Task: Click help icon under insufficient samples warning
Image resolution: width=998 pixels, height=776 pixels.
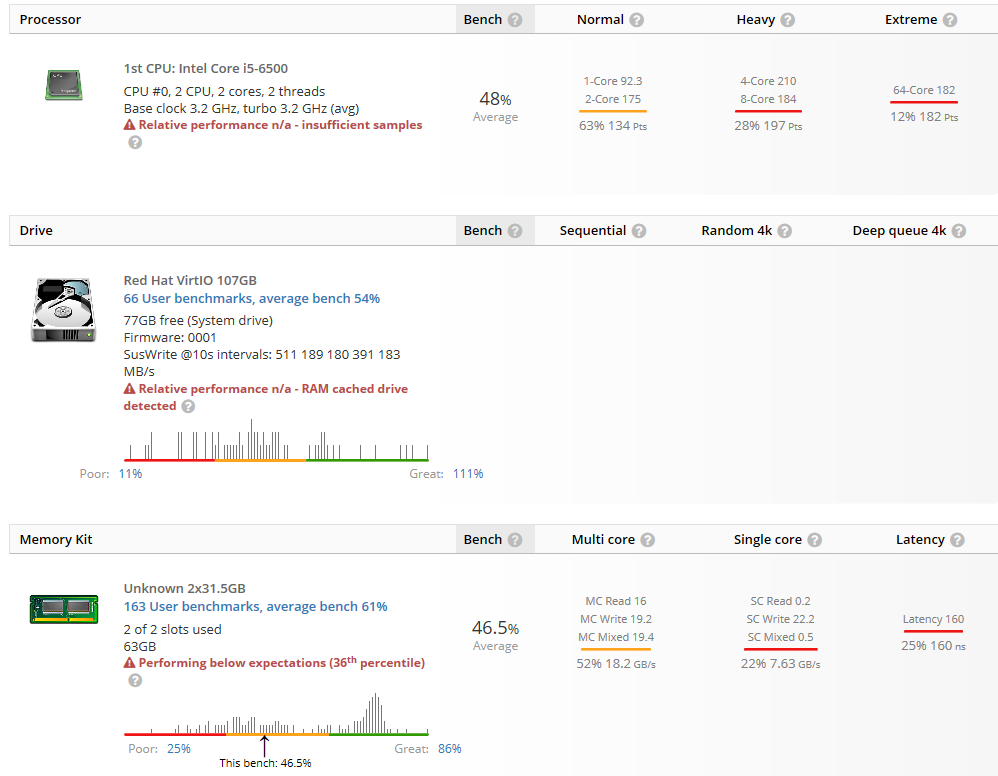Action: point(135,143)
